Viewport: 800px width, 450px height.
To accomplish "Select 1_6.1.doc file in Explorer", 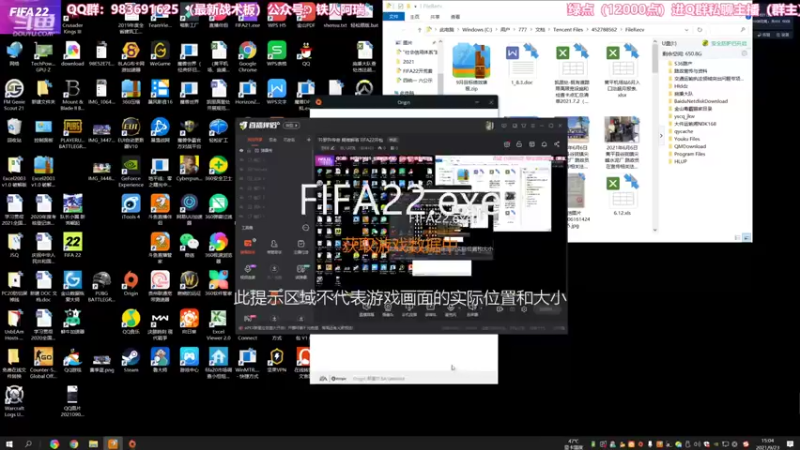I will [x=522, y=64].
